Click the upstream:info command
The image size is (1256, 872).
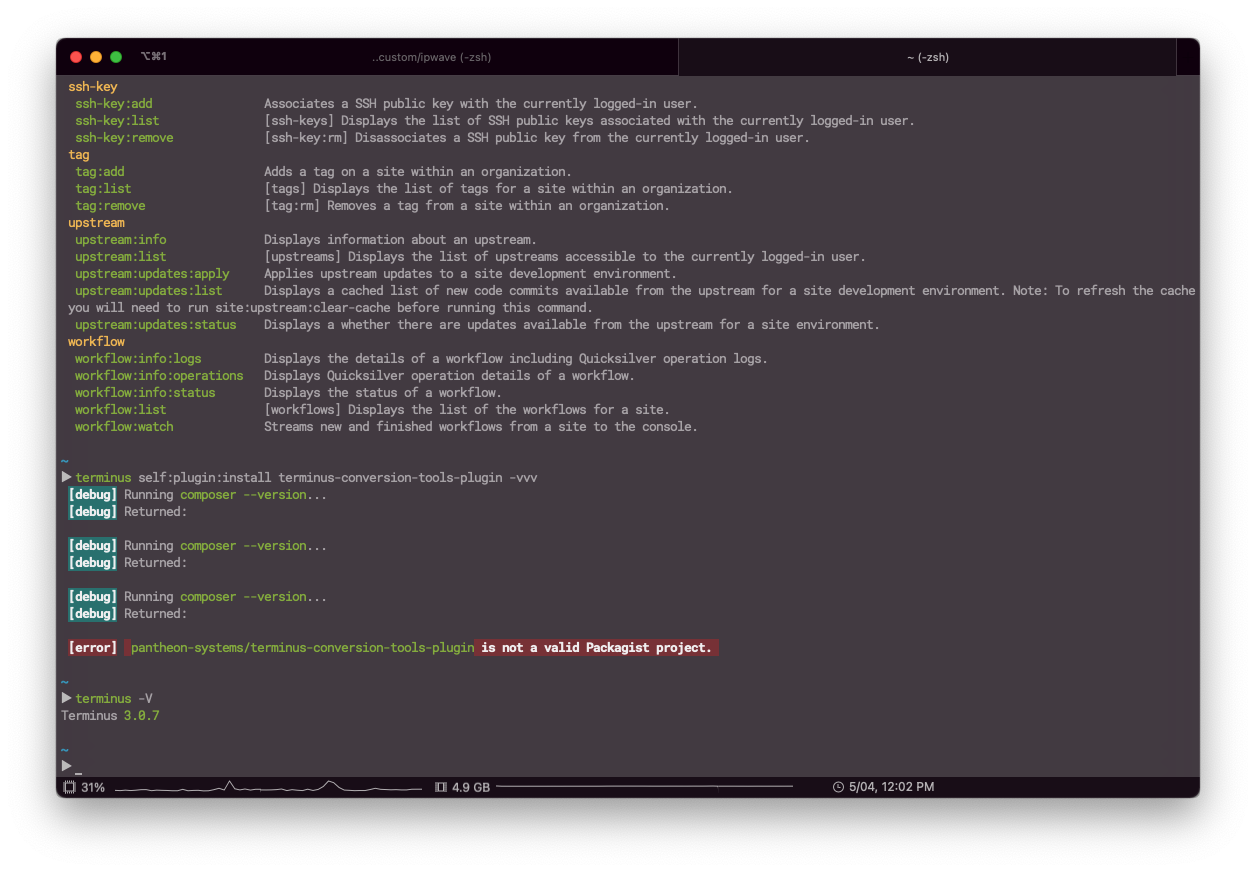click(x=121, y=240)
